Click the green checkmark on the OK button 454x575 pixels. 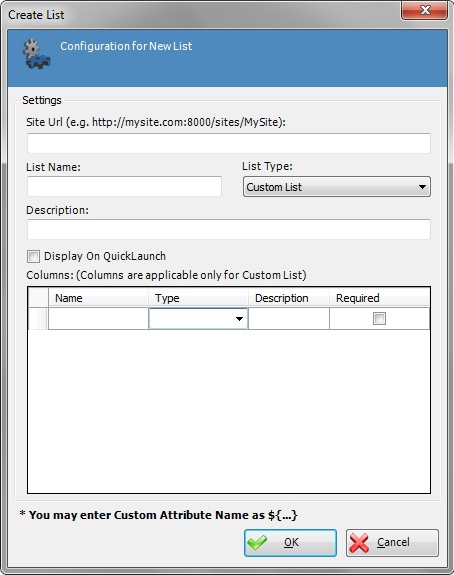click(257, 543)
